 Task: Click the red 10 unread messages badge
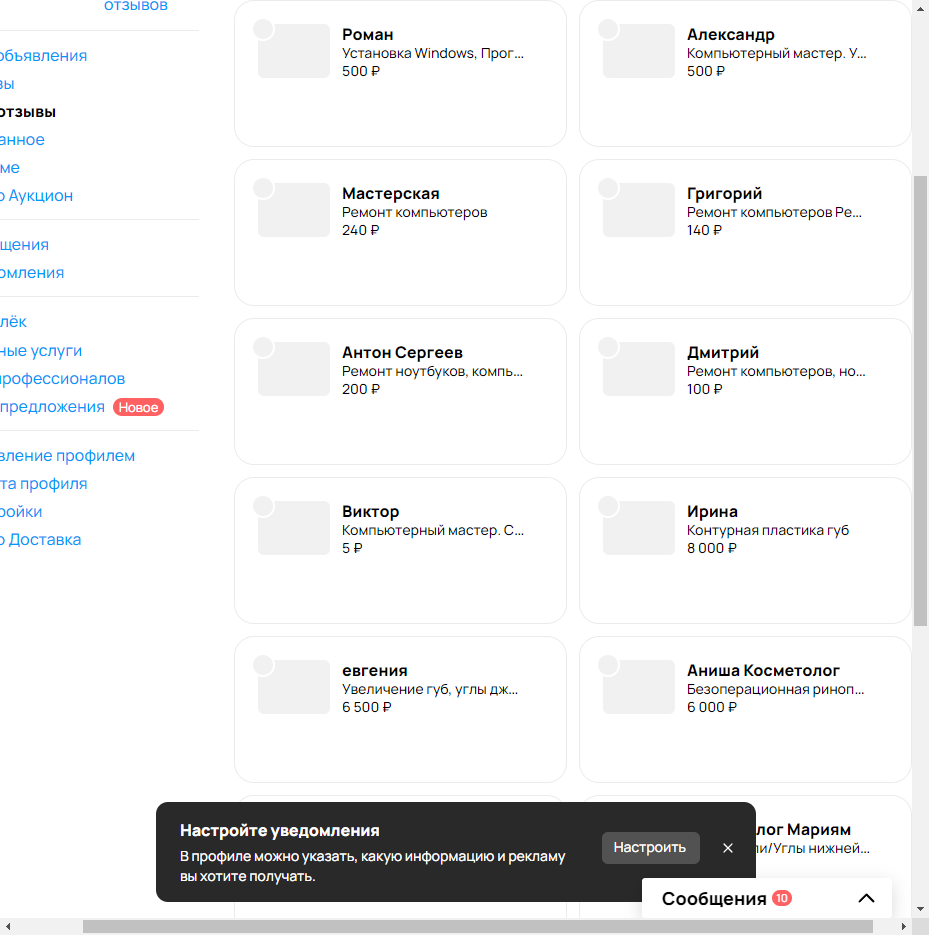782,898
